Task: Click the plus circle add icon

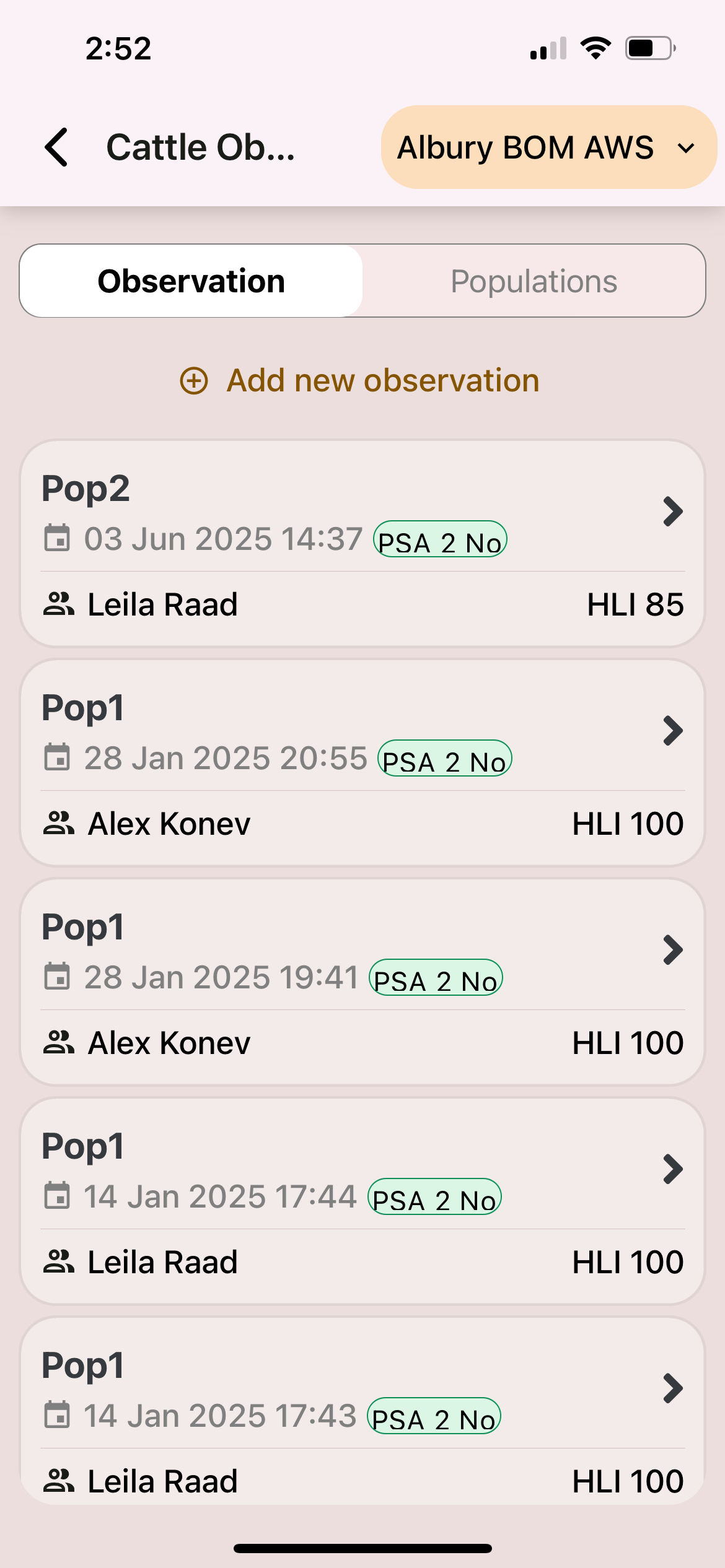Action: [x=194, y=380]
